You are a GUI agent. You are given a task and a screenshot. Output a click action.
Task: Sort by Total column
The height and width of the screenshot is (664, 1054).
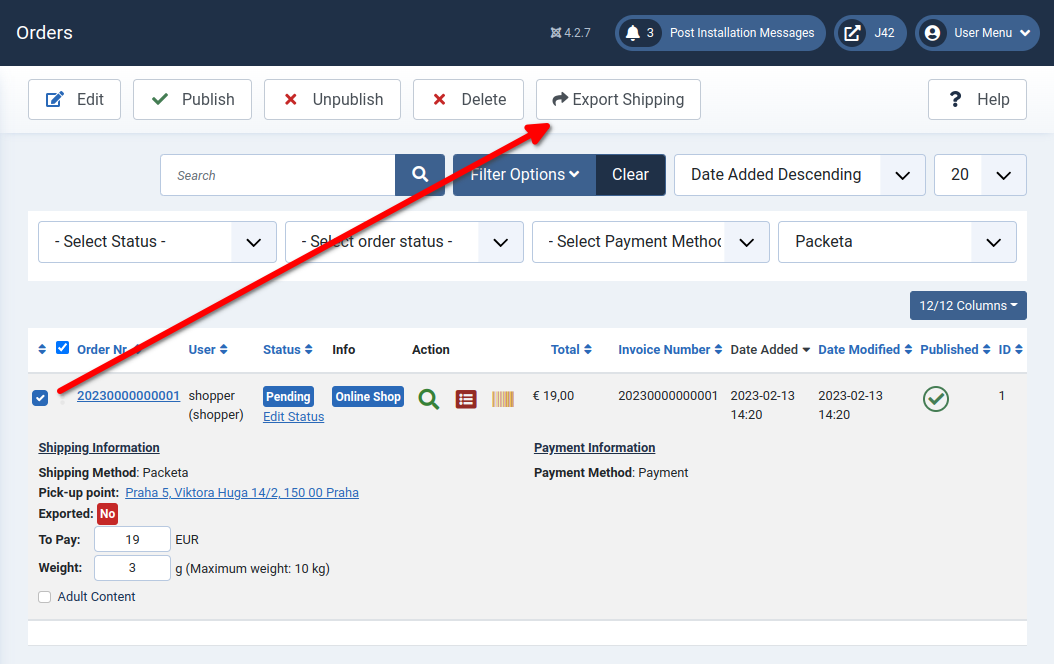pos(571,349)
